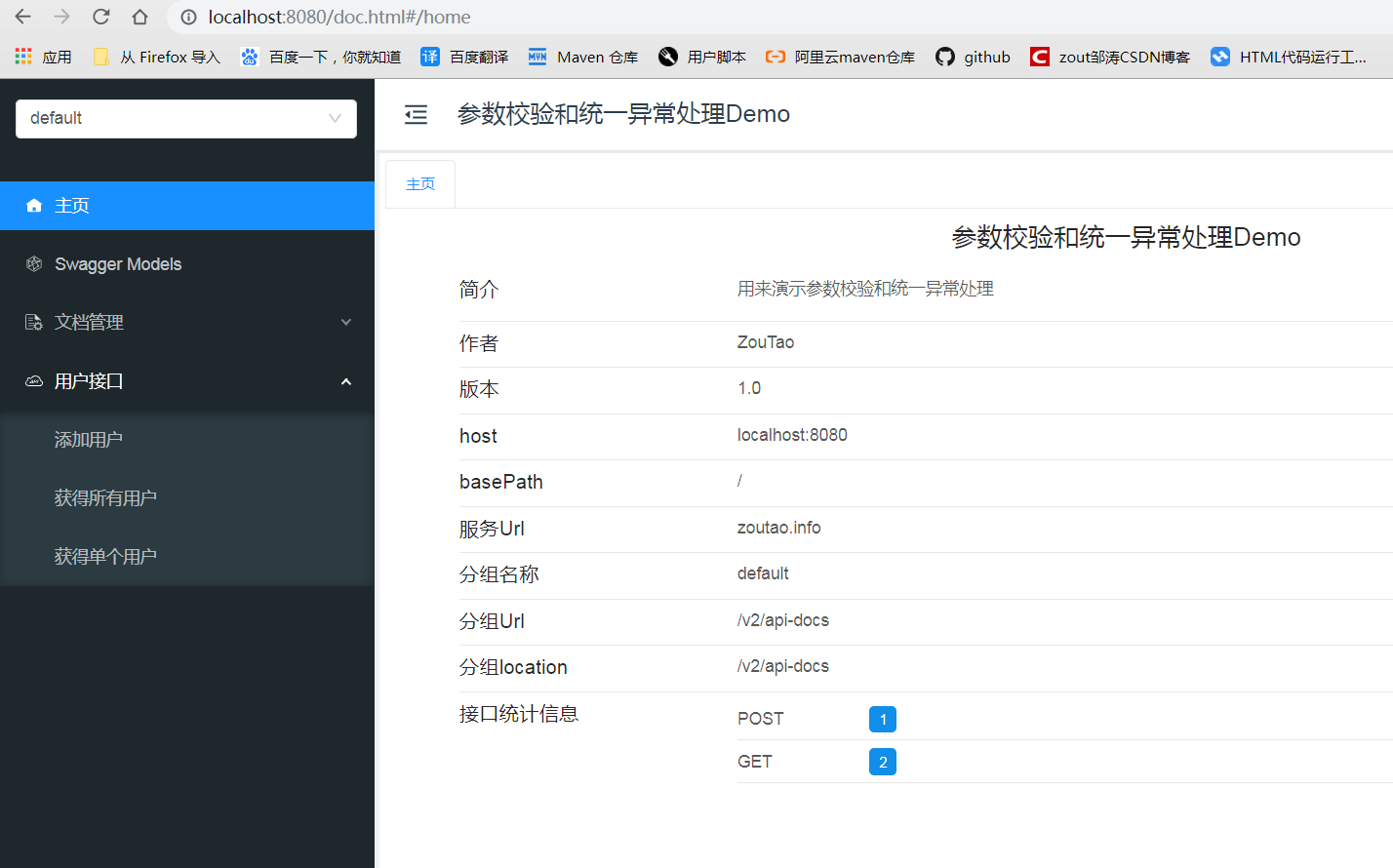Open the 获得单个用户 API entry
1393x868 pixels.
point(187,557)
